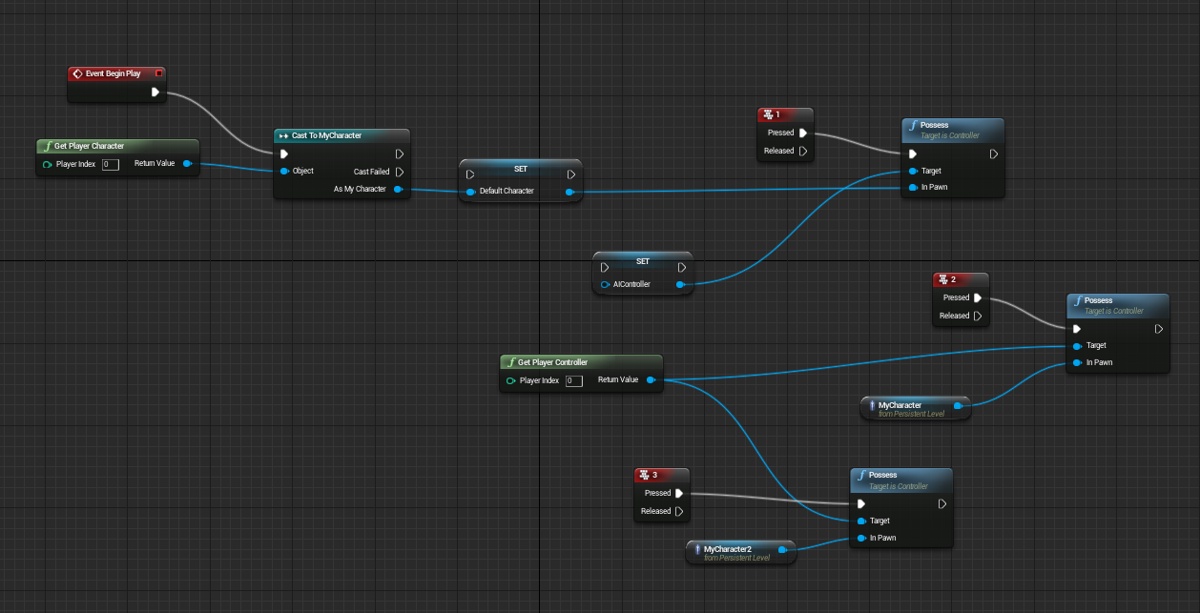This screenshot has width=1200, height=613.
Task: Click the Player Index pin on Get Player Controller
Action: (x=511, y=380)
